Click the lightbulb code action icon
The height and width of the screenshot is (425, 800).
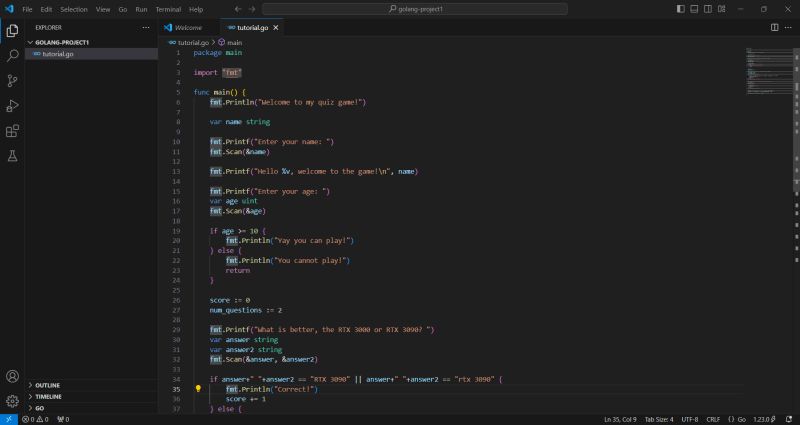click(199, 388)
